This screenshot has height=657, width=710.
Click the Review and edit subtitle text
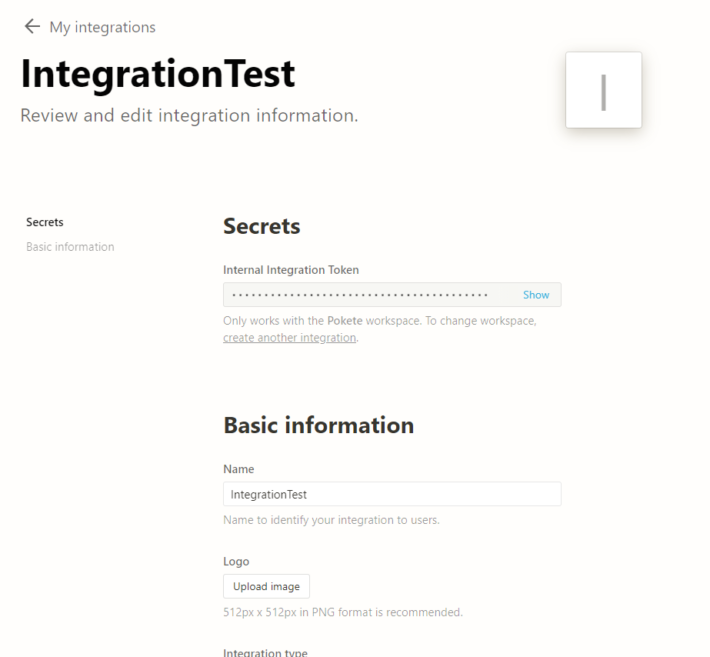[x=189, y=116]
